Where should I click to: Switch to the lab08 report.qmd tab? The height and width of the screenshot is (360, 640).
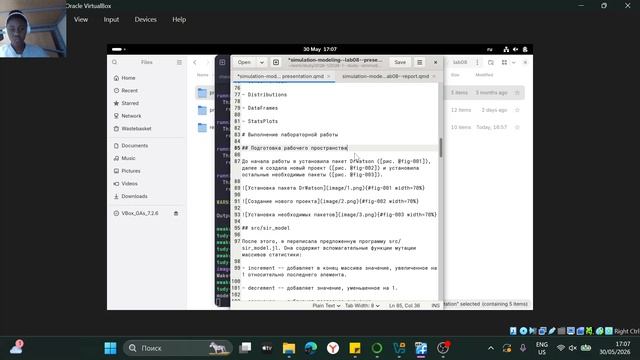(x=385, y=76)
